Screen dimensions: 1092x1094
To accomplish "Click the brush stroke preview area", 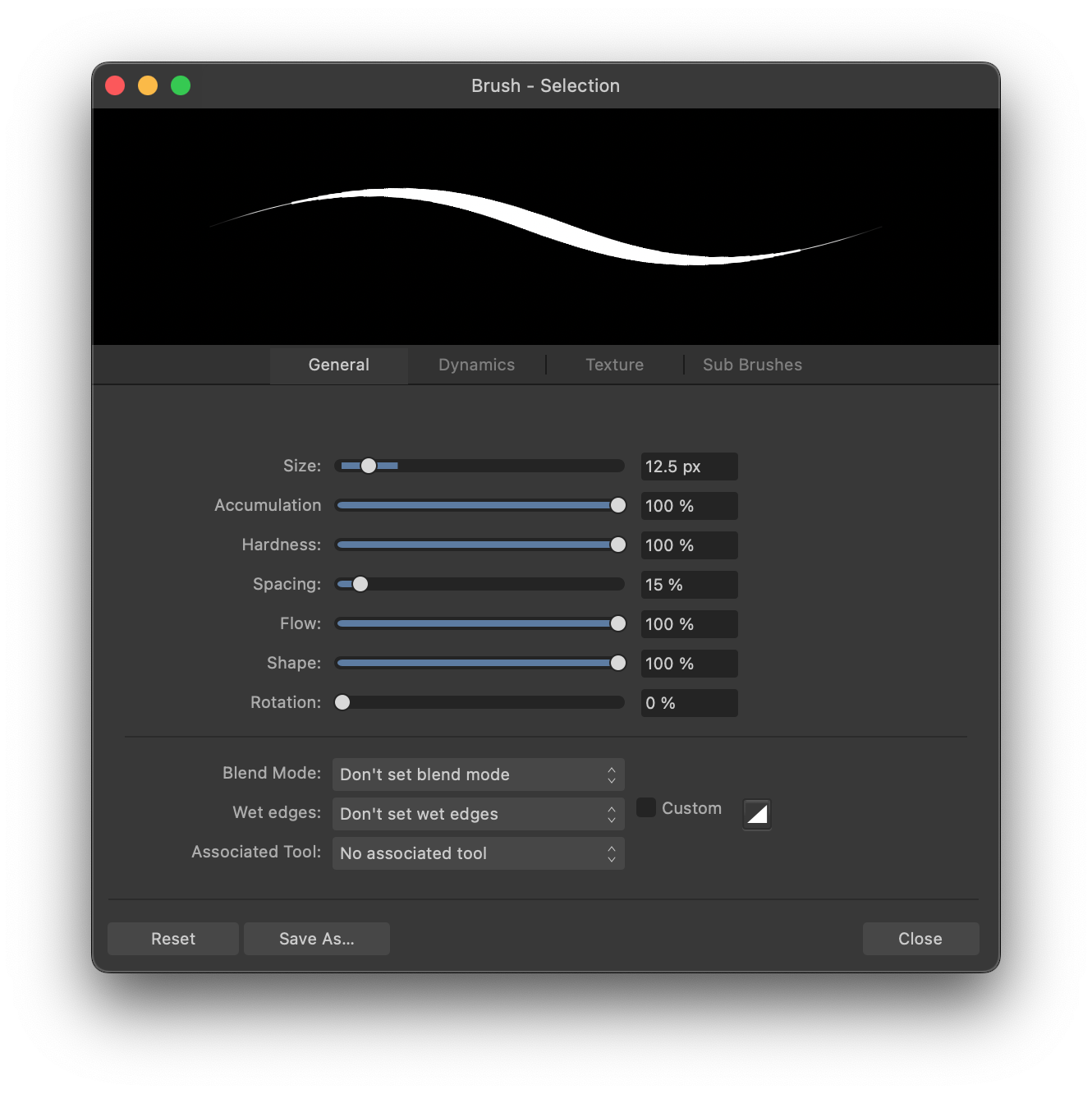I will [x=546, y=227].
